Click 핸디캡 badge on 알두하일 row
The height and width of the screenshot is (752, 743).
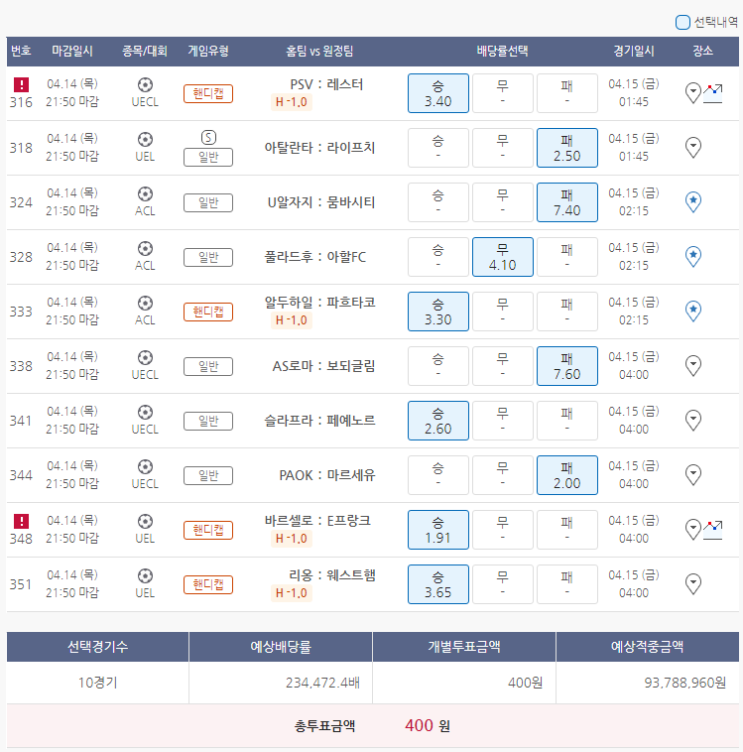(208, 312)
